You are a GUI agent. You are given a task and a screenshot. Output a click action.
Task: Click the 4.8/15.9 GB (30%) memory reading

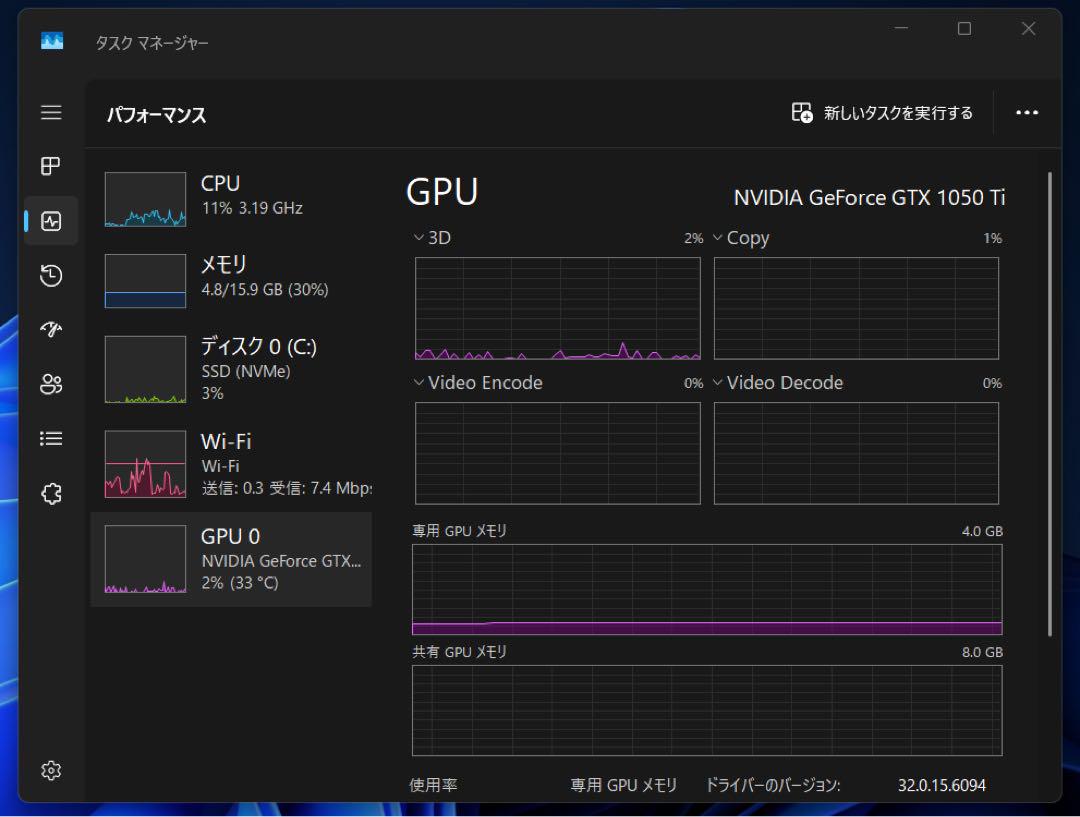click(265, 289)
